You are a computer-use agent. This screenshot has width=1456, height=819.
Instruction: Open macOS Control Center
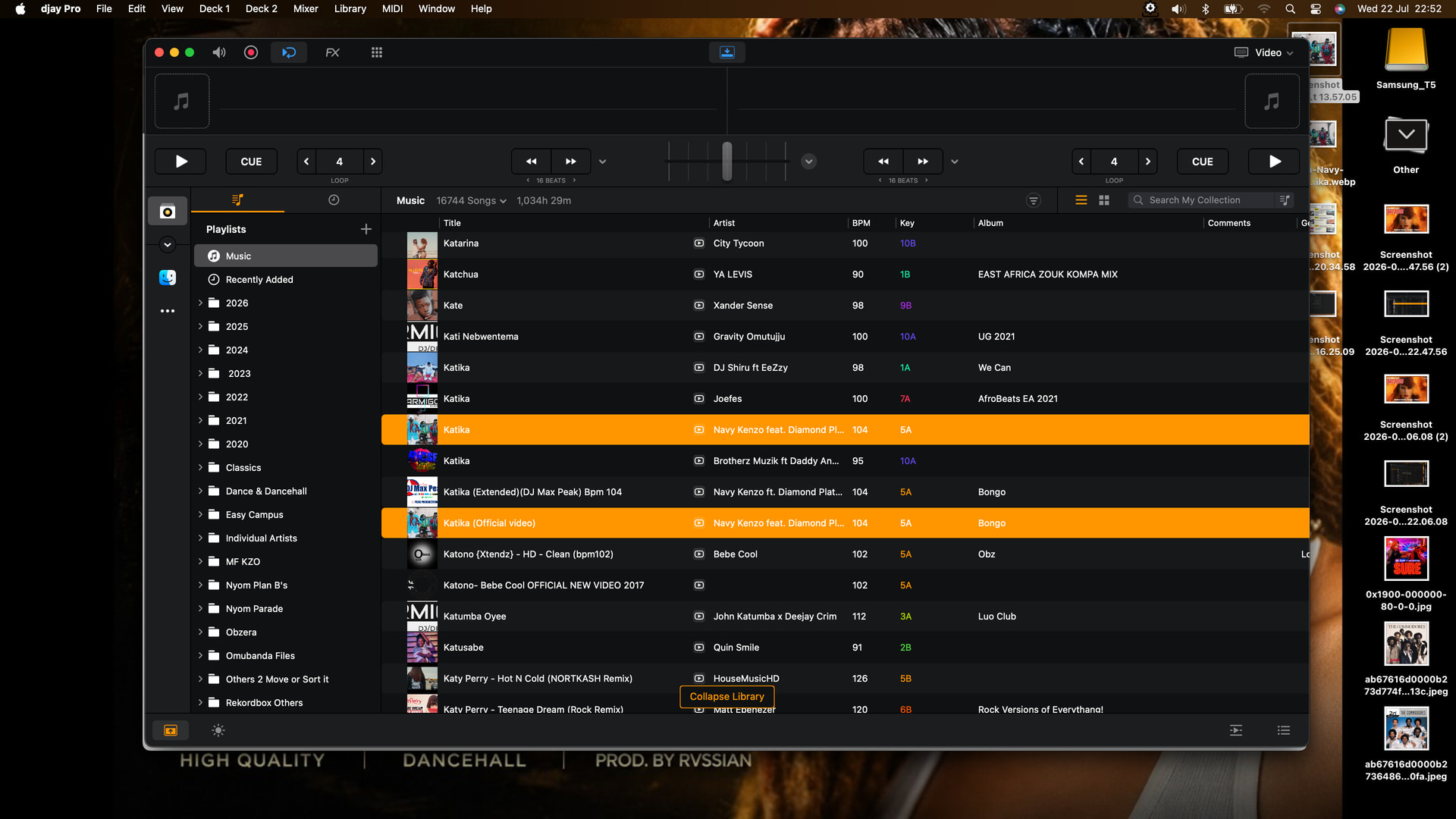[1316, 9]
